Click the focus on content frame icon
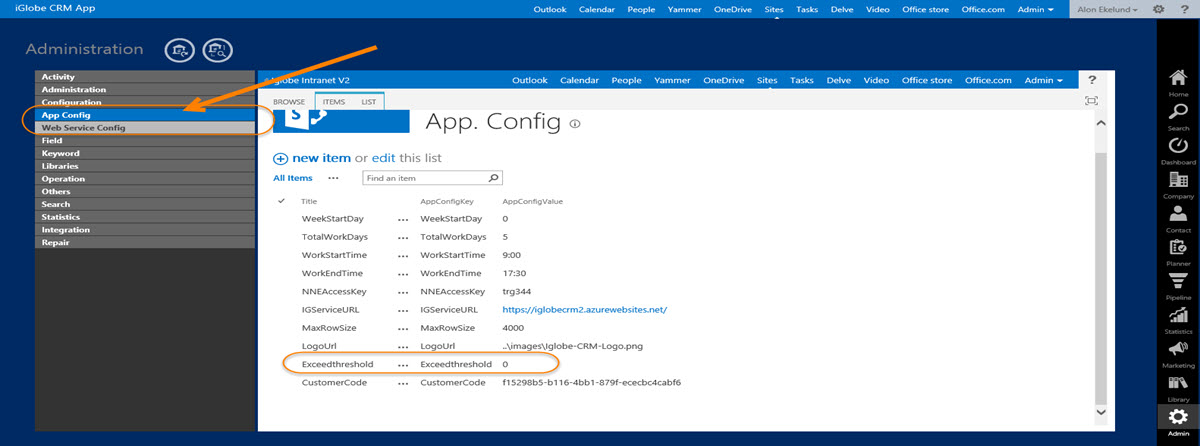The width and height of the screenshot is (1200, 446). (1091, 101)
